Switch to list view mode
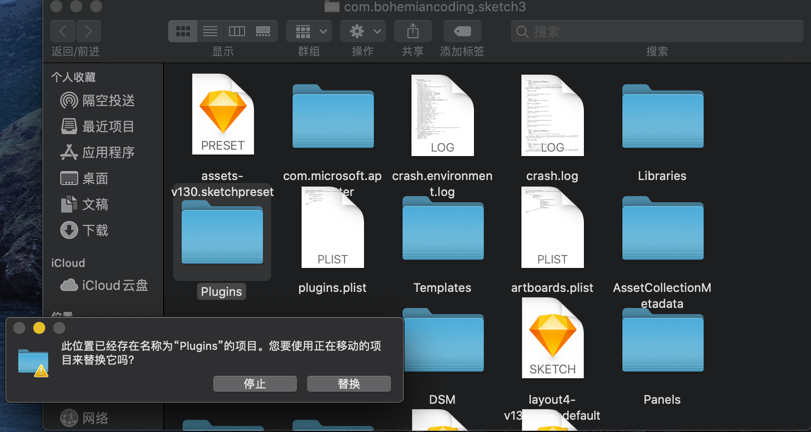The width and height of the screenshot is (811, 432). (x=210, y=32)
